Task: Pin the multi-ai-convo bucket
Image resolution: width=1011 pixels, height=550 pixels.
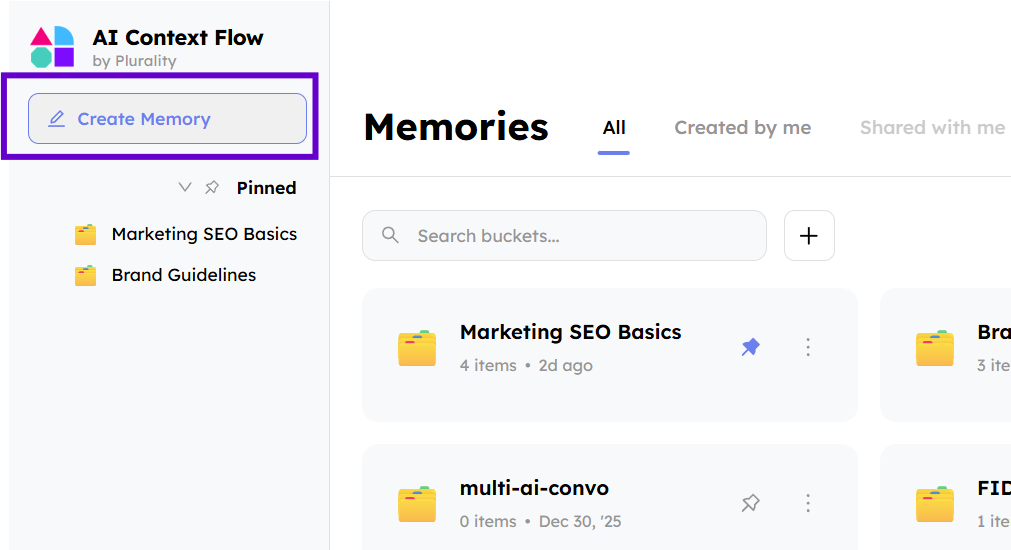Action: 750,503
